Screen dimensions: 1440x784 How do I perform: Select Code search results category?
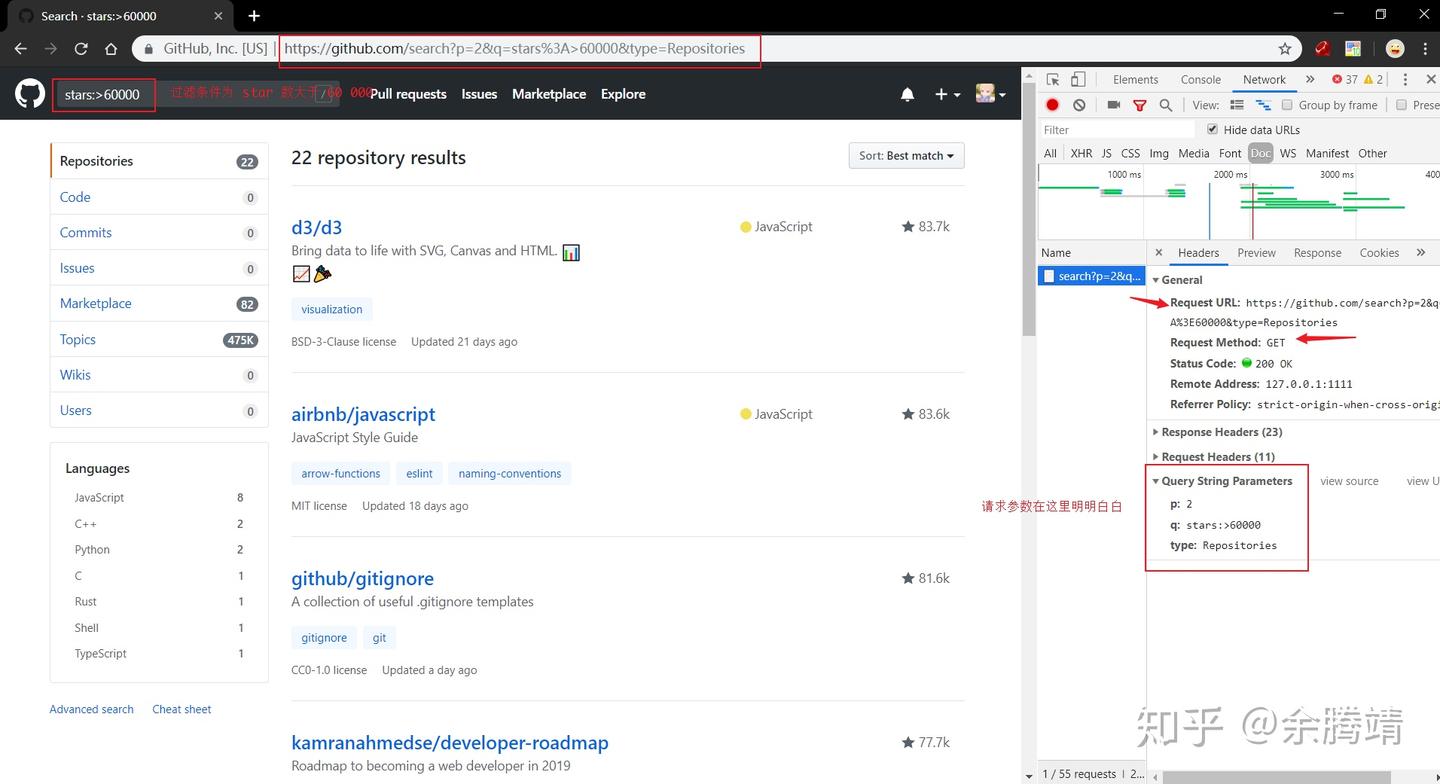point(159,197)
